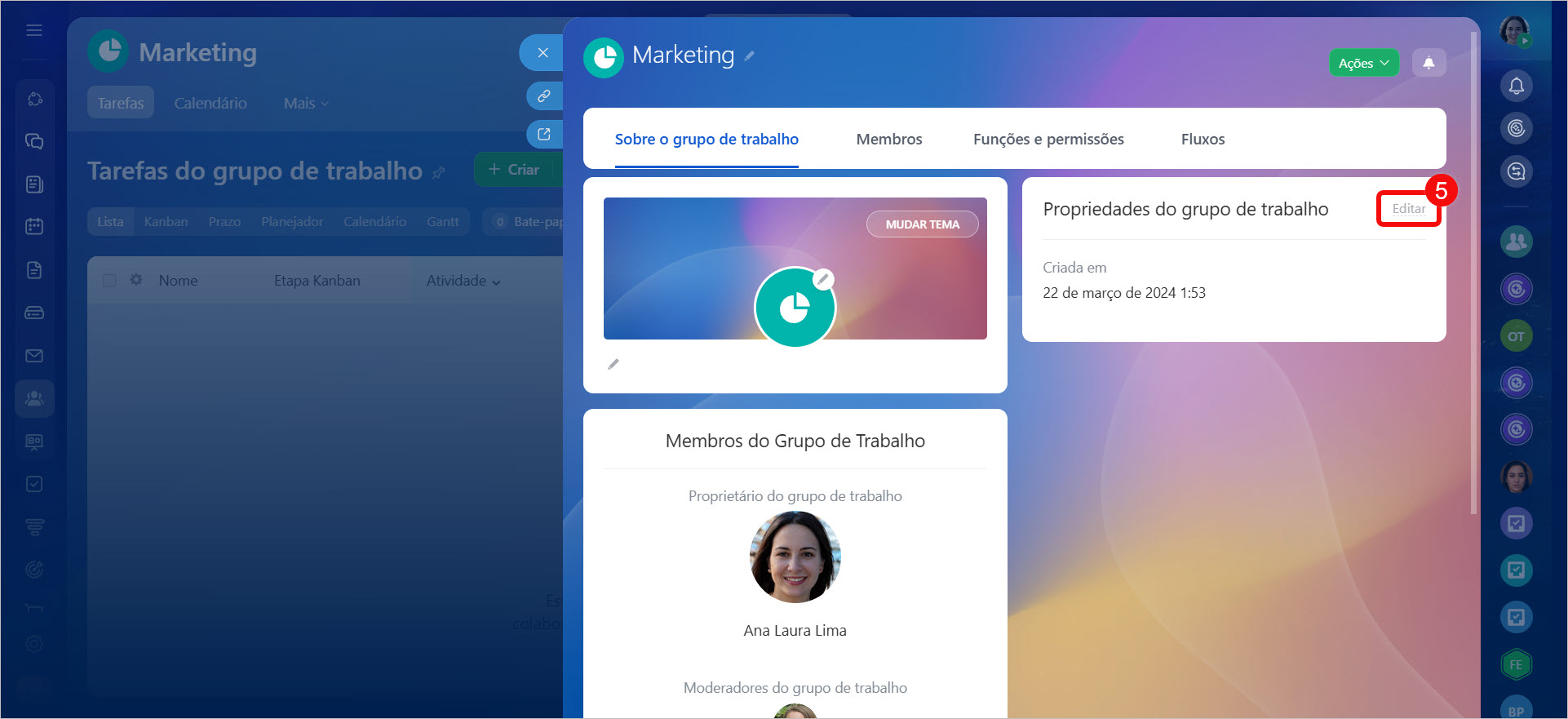This screenshot has width=1568, height=719.
Task: Edit the group avatar with pencil badge
Action: point(823,279)
